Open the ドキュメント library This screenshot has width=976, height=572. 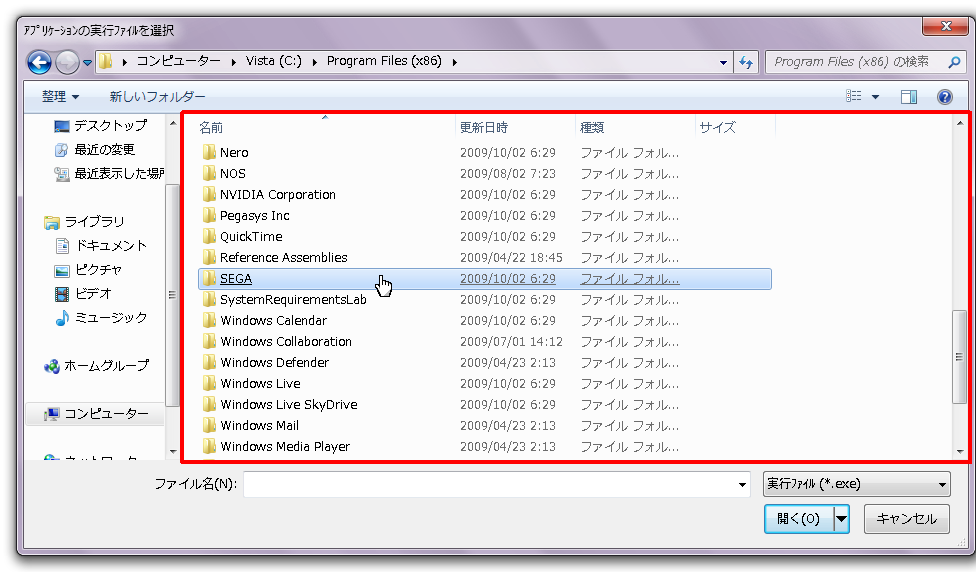[x=101, y=245]
